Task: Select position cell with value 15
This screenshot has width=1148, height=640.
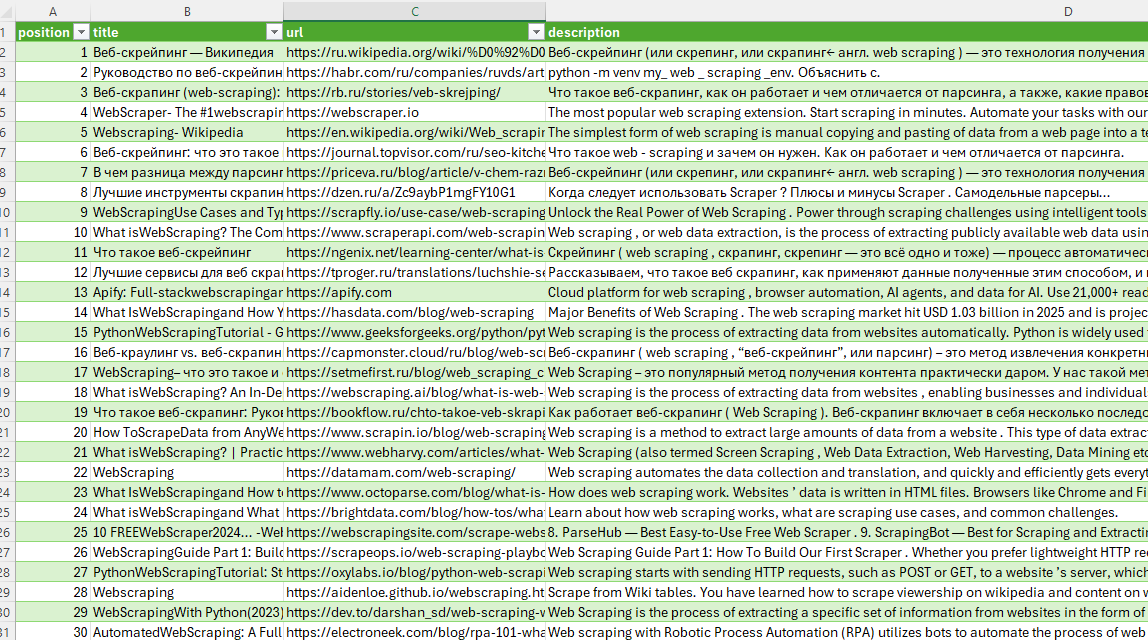Action: click(53, 332)
